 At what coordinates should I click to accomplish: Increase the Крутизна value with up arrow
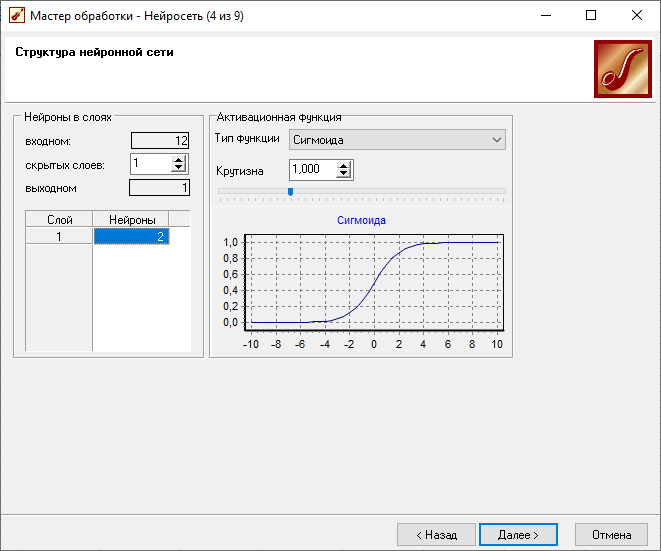click(344, 166)
